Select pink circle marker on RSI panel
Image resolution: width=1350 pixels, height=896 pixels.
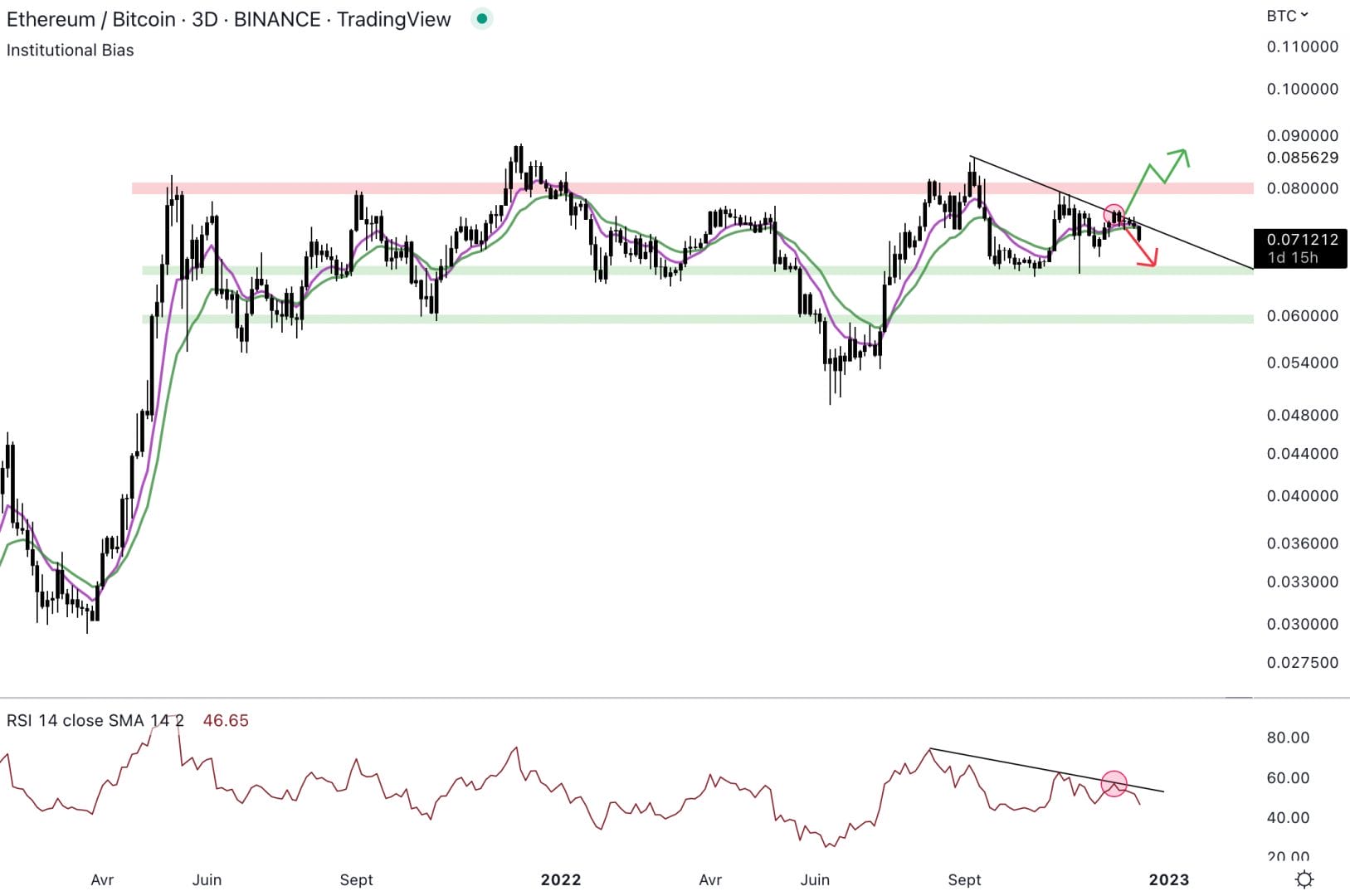(1114, 783)
